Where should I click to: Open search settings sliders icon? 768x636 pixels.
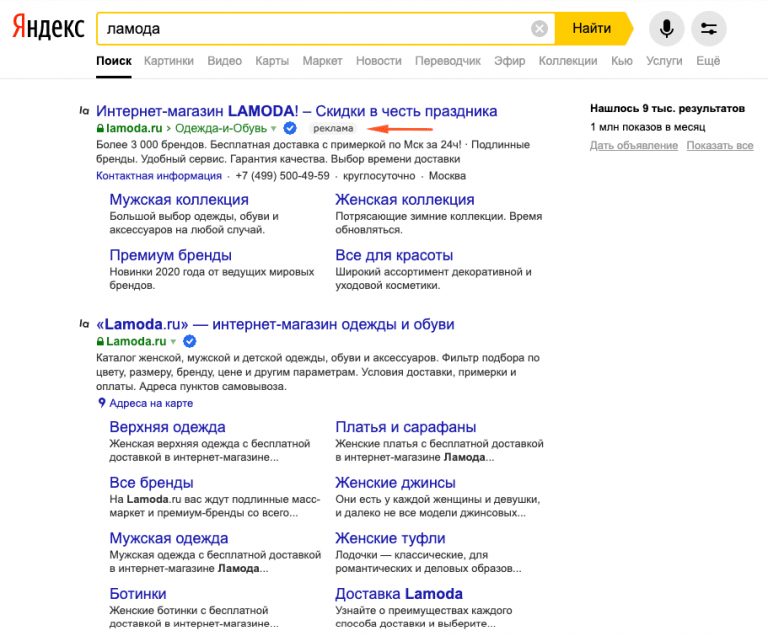(708, 28)
